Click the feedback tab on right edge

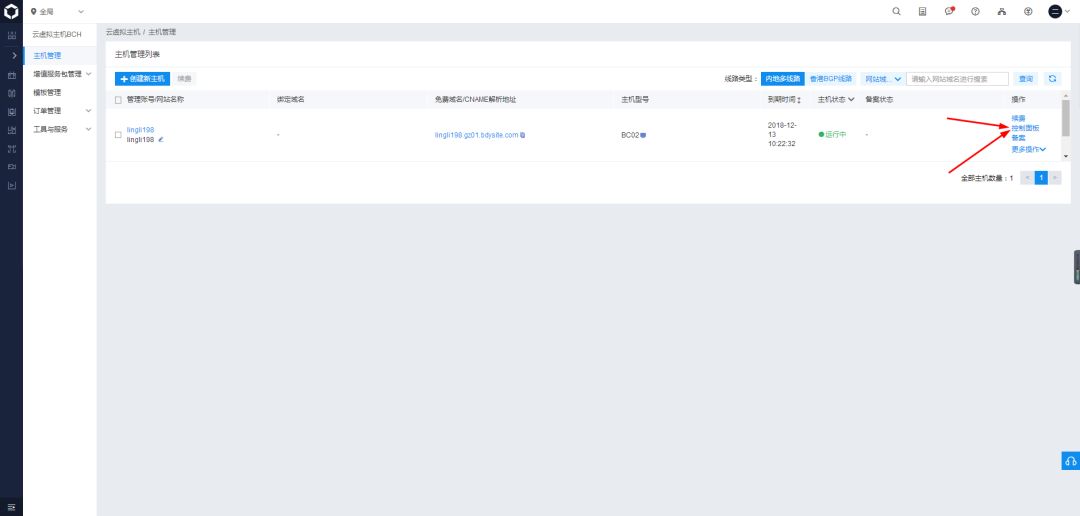click(x=1077, y=267)
